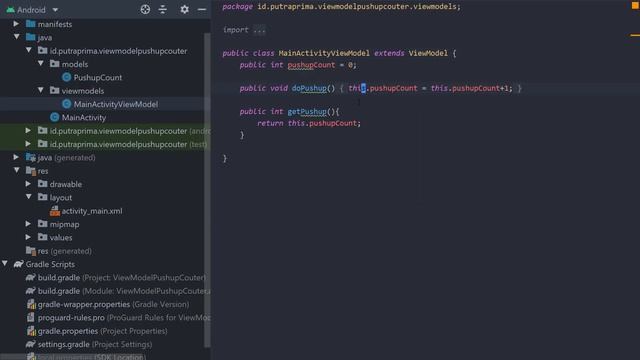
Task: Click the Collapse All icon in project panel
Action: tap(162, 9)
